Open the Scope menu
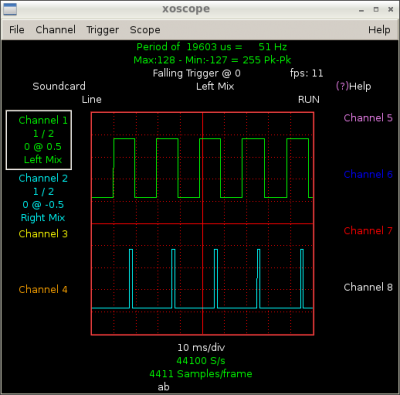 145,30
